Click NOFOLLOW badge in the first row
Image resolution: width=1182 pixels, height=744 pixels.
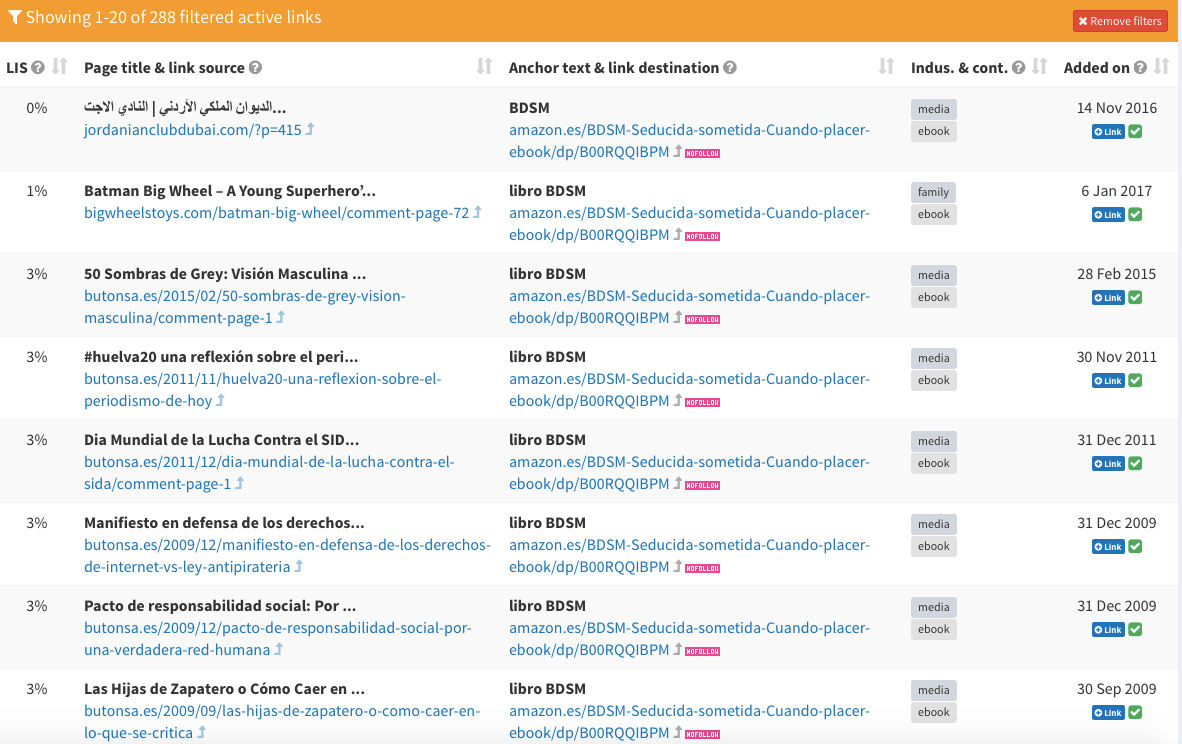(x=703, y=153)
